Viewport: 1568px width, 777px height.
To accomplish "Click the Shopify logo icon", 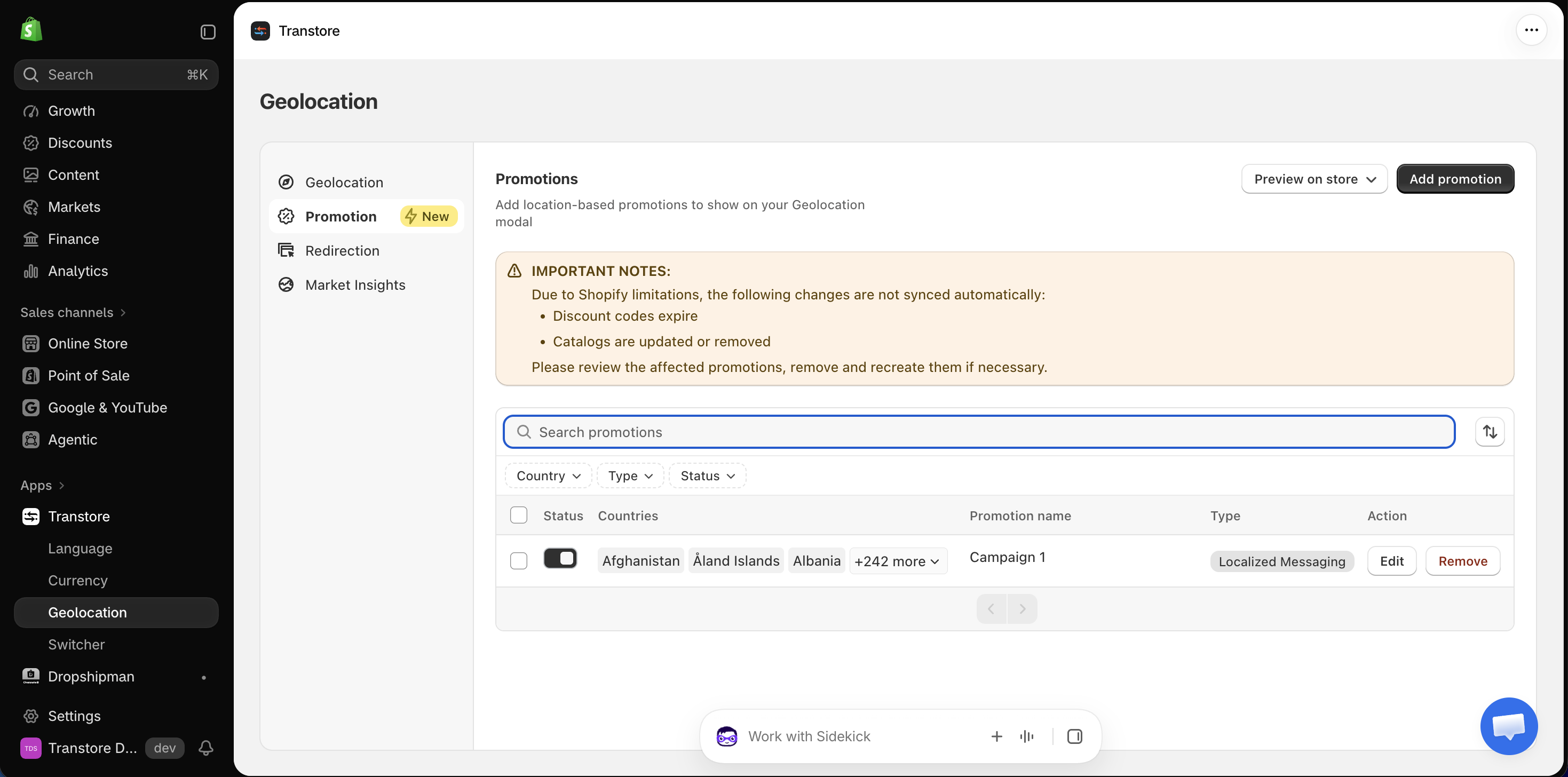I will tap(31, 30).
